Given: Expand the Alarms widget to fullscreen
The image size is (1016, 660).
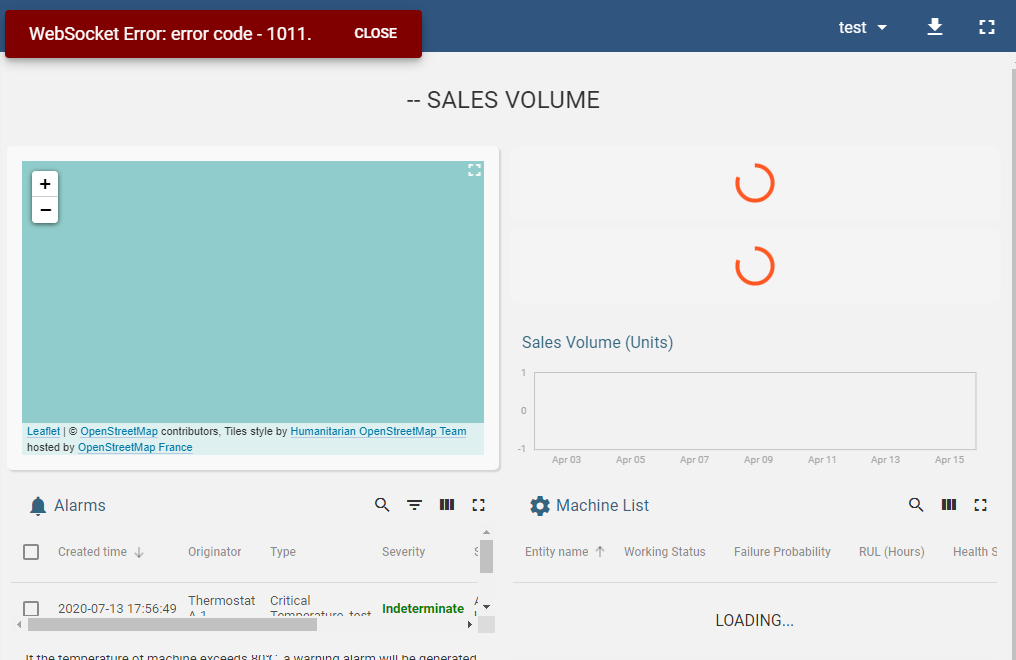Looking at the screenshot, I should 478,505.
